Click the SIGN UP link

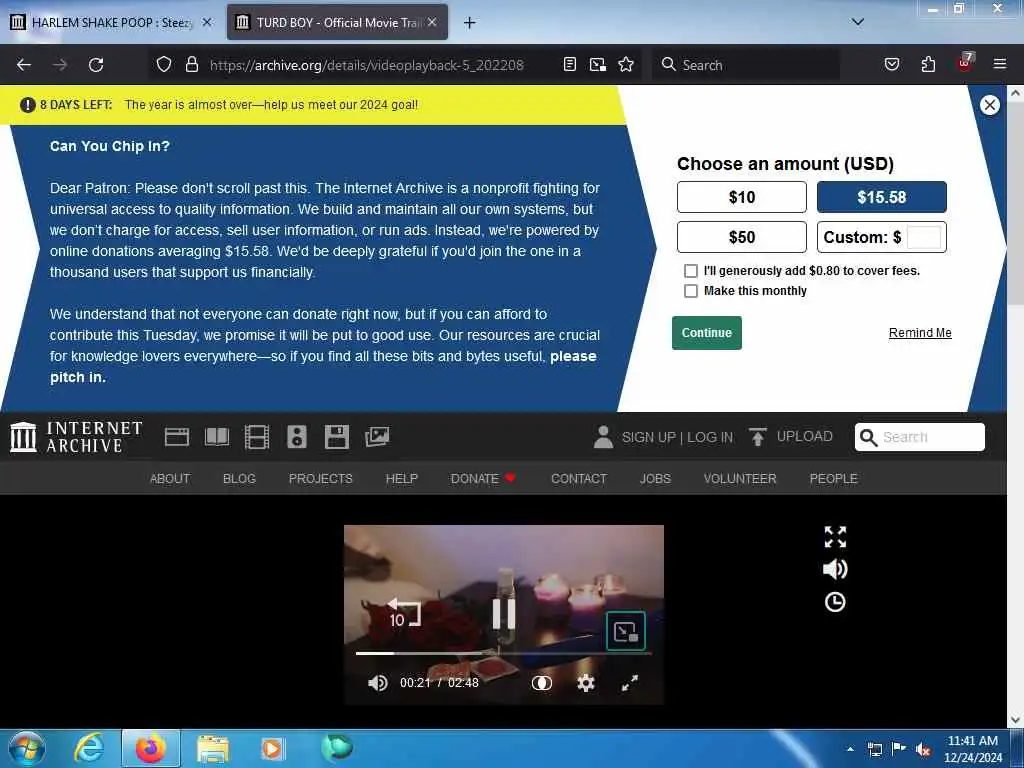click(x=648, y=438)
